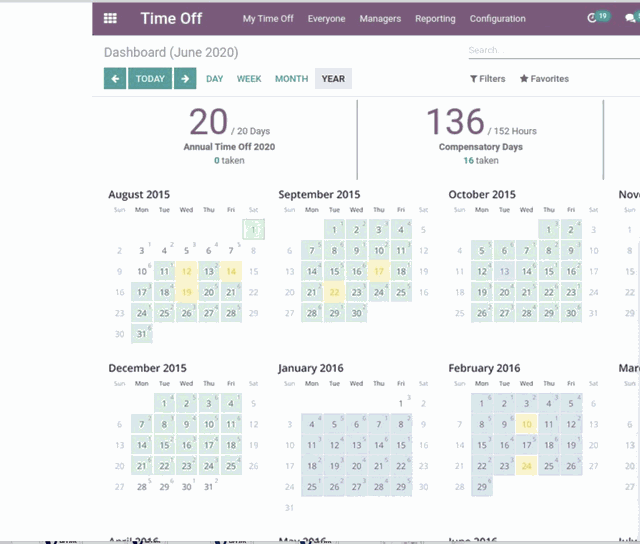Viewport: 640px width, 544px height.
Task: Expand the Reporting menu
Action: tap(435, 18)
